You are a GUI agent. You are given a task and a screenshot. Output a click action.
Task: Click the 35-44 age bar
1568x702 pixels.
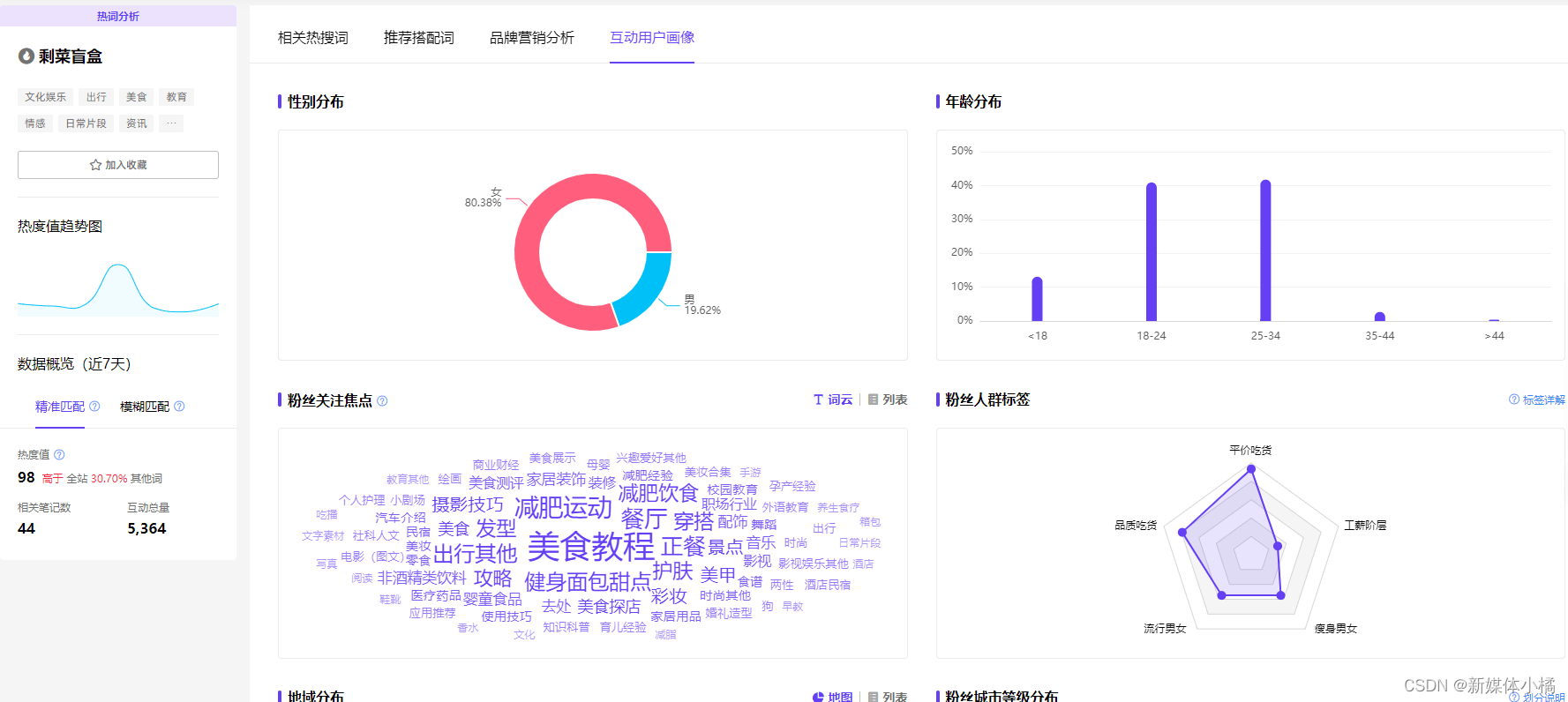[1380, 317]
